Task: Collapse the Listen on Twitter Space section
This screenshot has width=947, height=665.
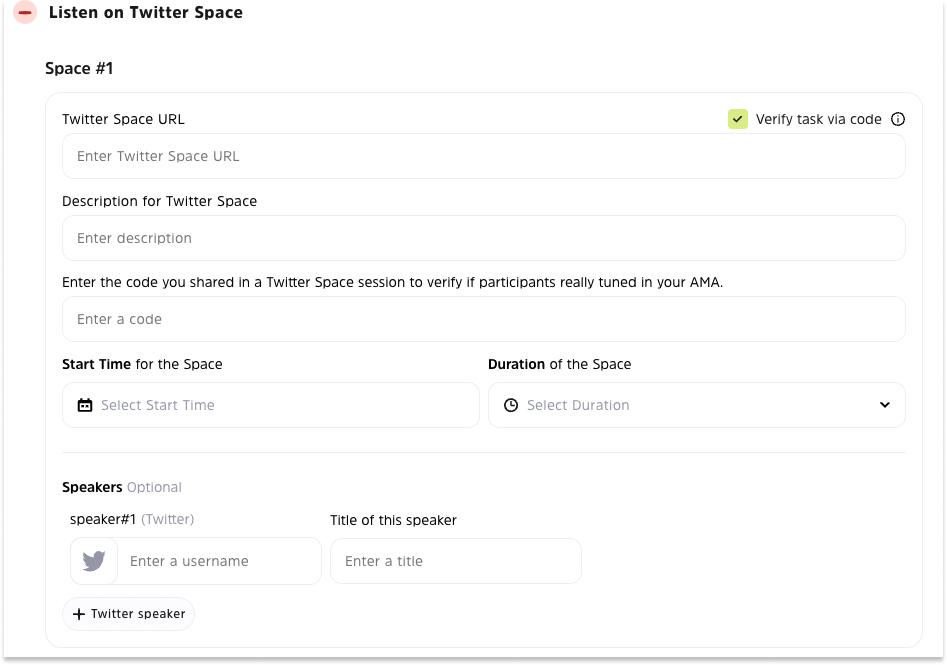Action: [x=25, y=14]
